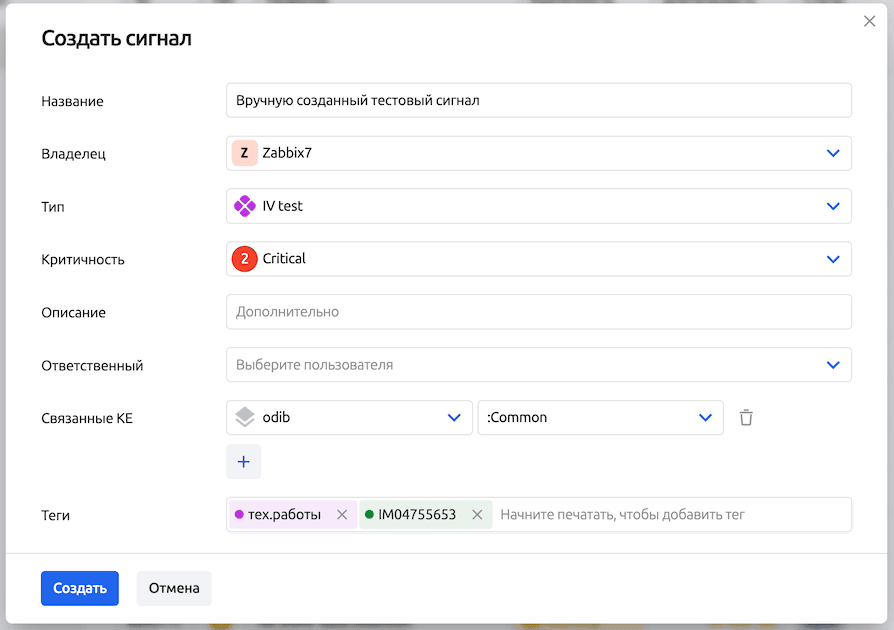Viewport: 894px width, 630px height.
Task: Delete the linked KE row with trash icon
Action: [x=746, y=418]
